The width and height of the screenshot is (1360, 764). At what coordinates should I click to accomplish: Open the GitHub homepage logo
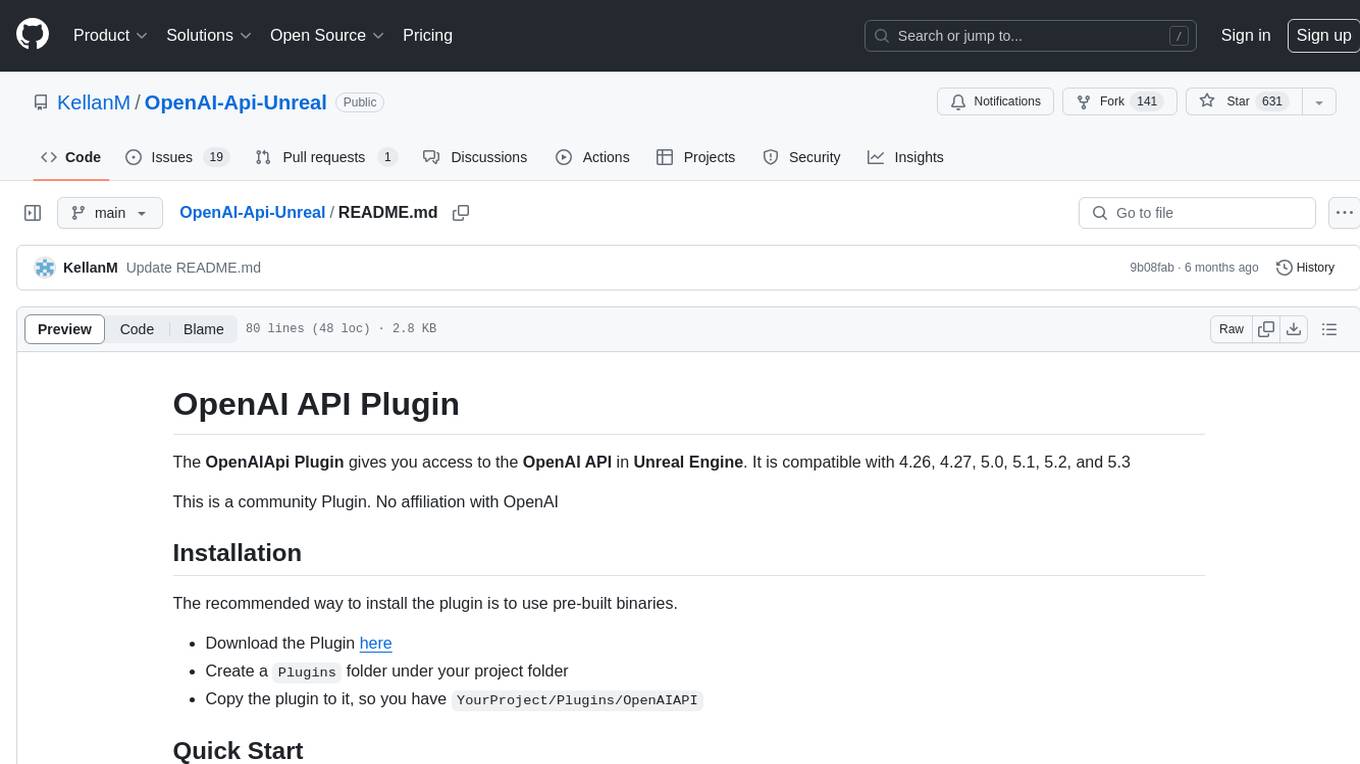[32, 35]
